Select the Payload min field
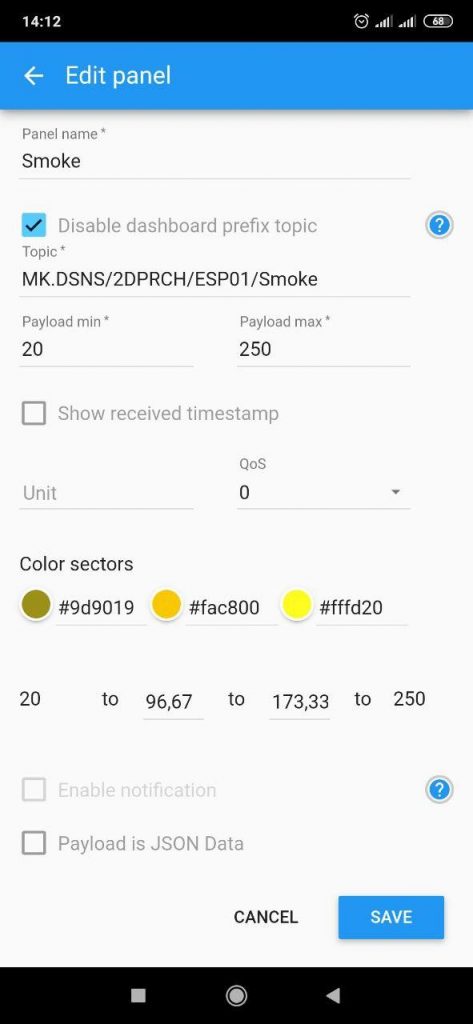This screenshot has height=1024, width=473. 106,349
